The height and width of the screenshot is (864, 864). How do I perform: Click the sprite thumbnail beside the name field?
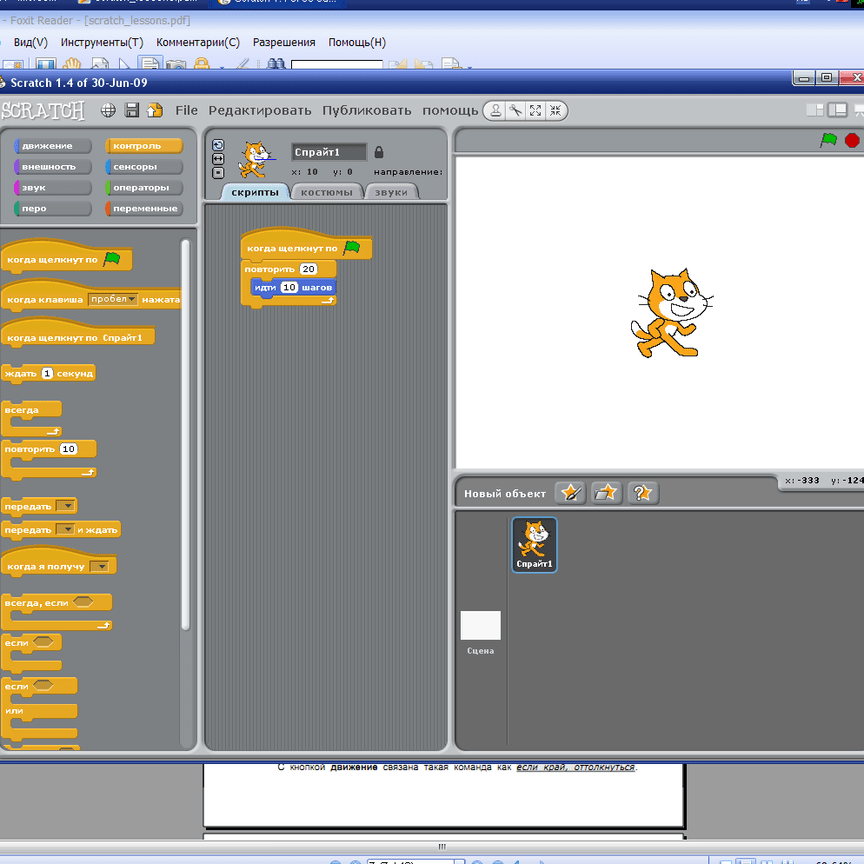point(255,159)
